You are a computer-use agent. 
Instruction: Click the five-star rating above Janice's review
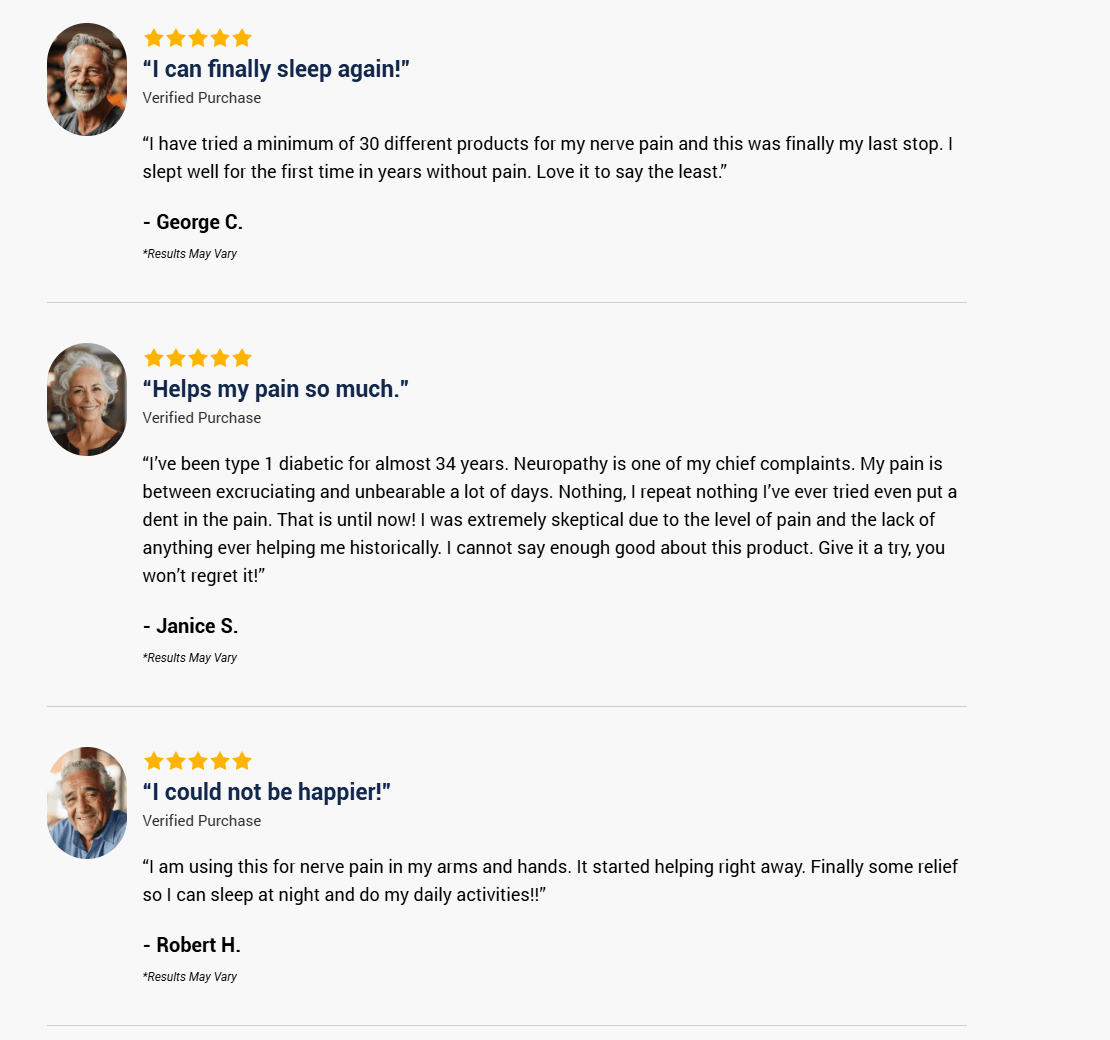pos(197,358)
